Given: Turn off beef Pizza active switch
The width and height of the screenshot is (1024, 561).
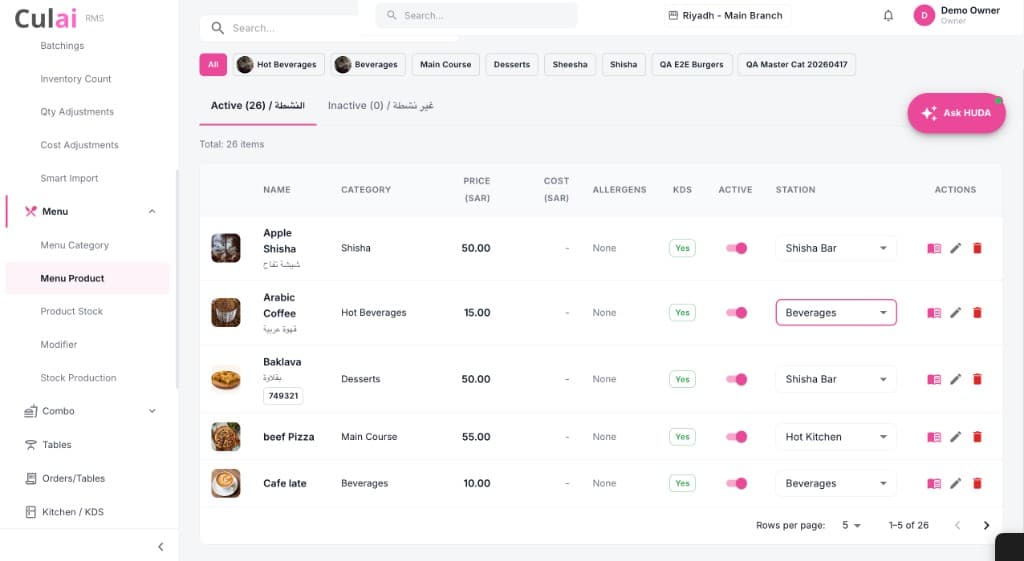Looking at the screenshot, I should (x=736, y=437).
